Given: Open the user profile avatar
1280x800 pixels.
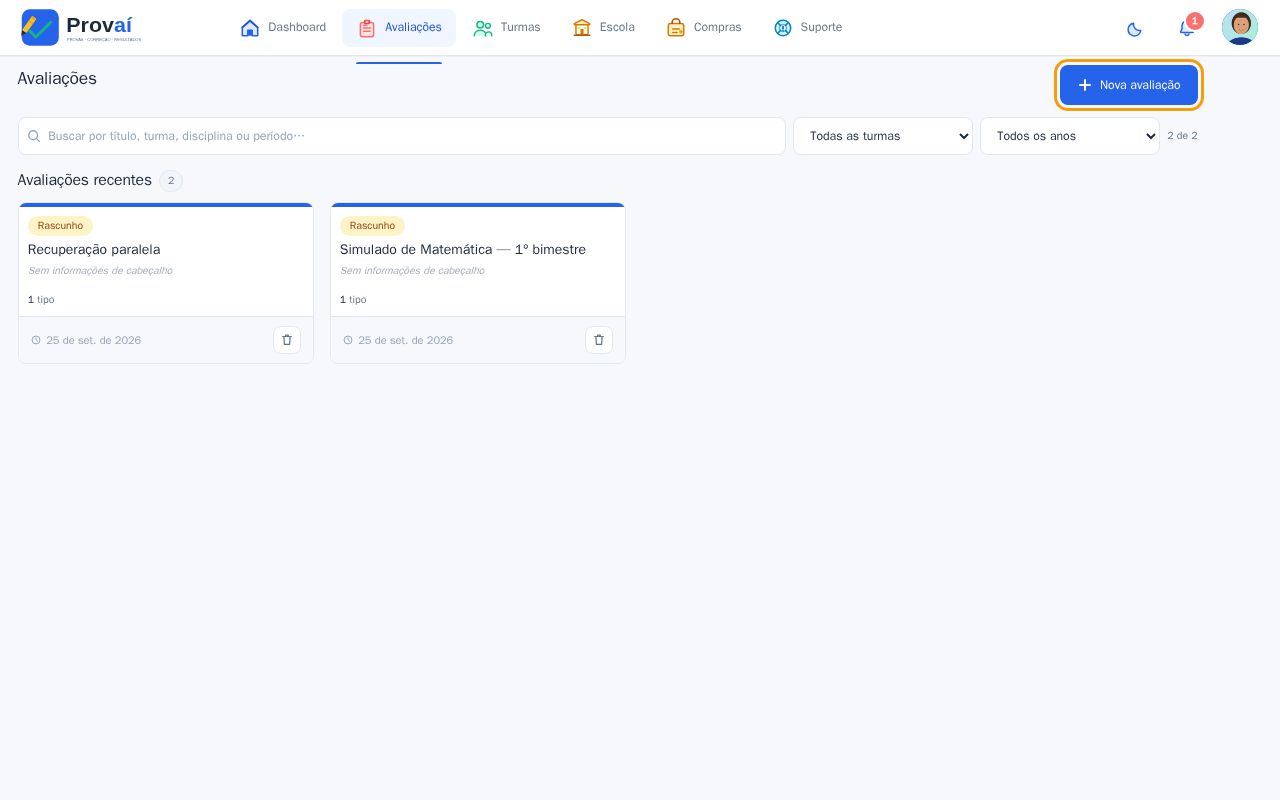Looking at the screenshot, I should pyautogui.click(x=1240, y=27).
